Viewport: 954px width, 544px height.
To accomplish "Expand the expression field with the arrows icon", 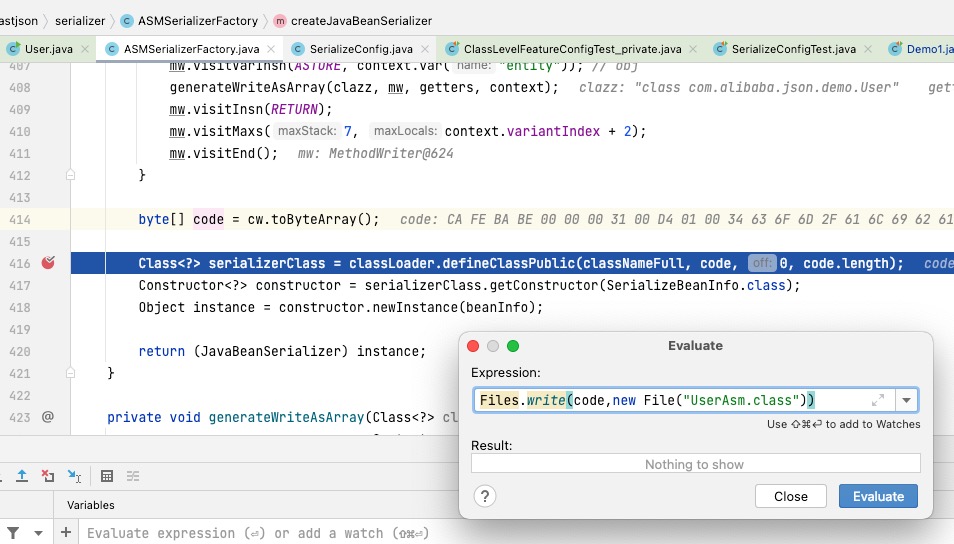I will (877, 400).
